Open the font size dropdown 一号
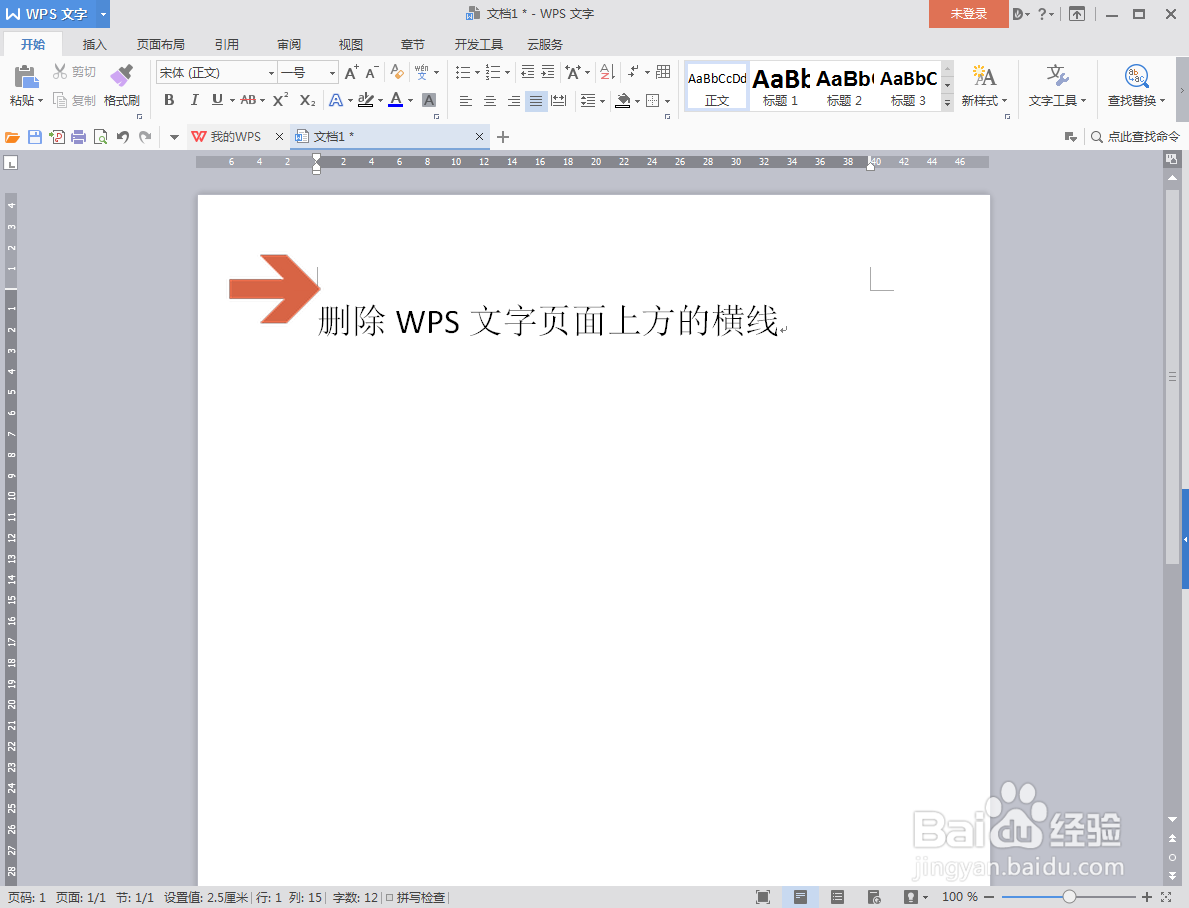 [x=332, y=73]
